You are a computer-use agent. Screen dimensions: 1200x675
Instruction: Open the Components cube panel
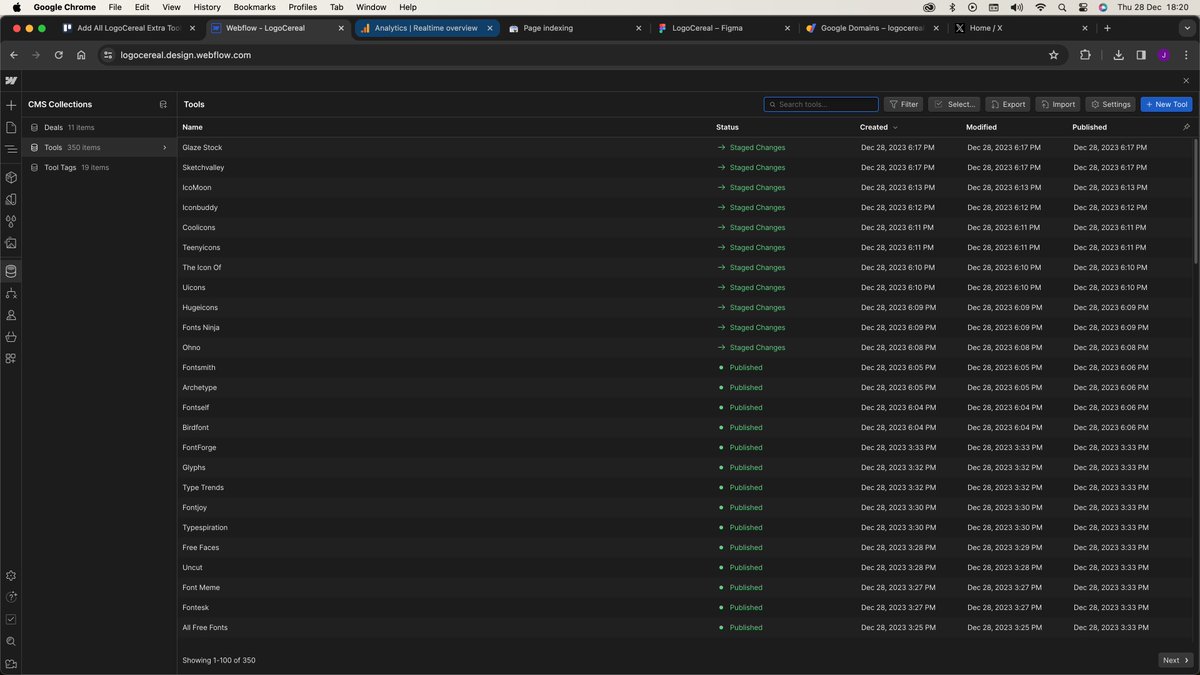click(x=11, y=177)
